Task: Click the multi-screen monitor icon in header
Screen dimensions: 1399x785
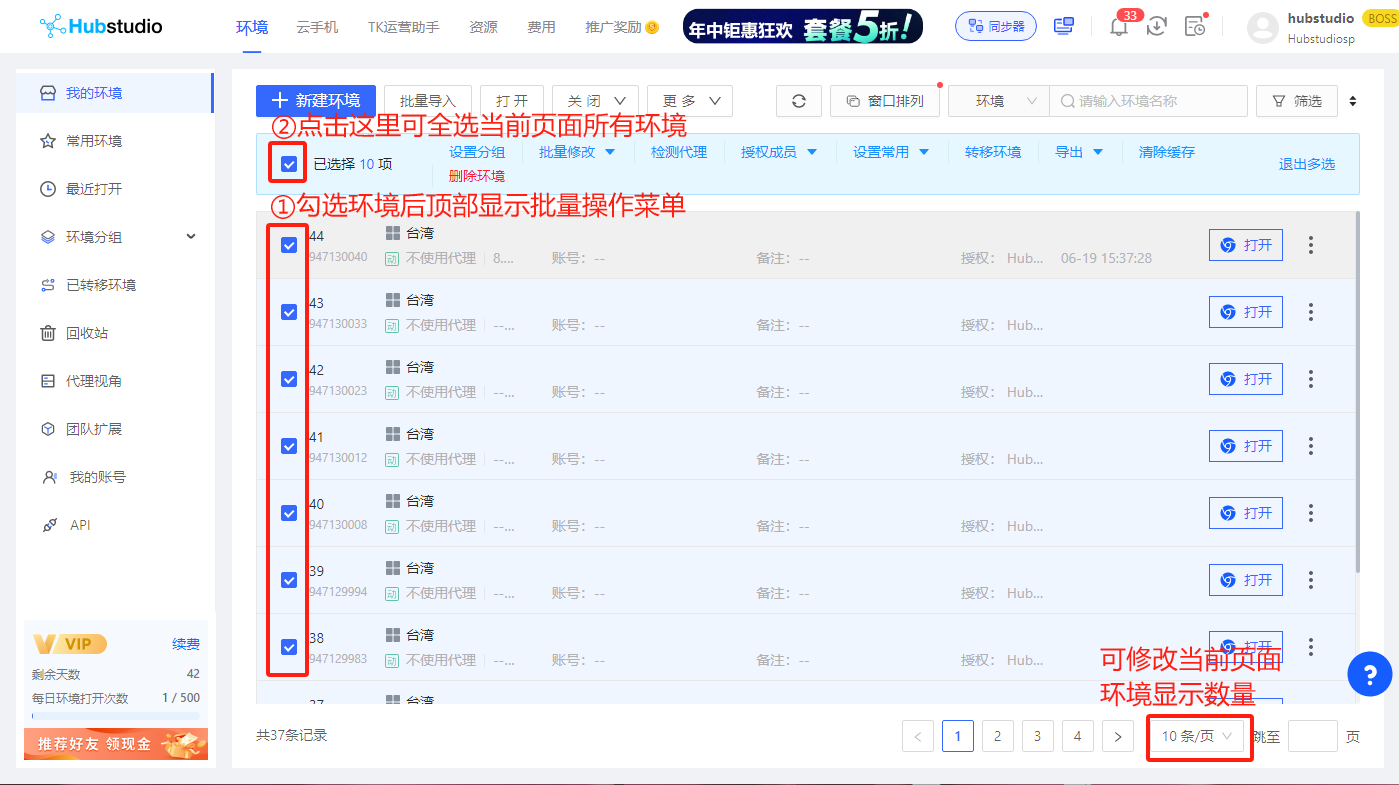Action: pos(1064,26)
